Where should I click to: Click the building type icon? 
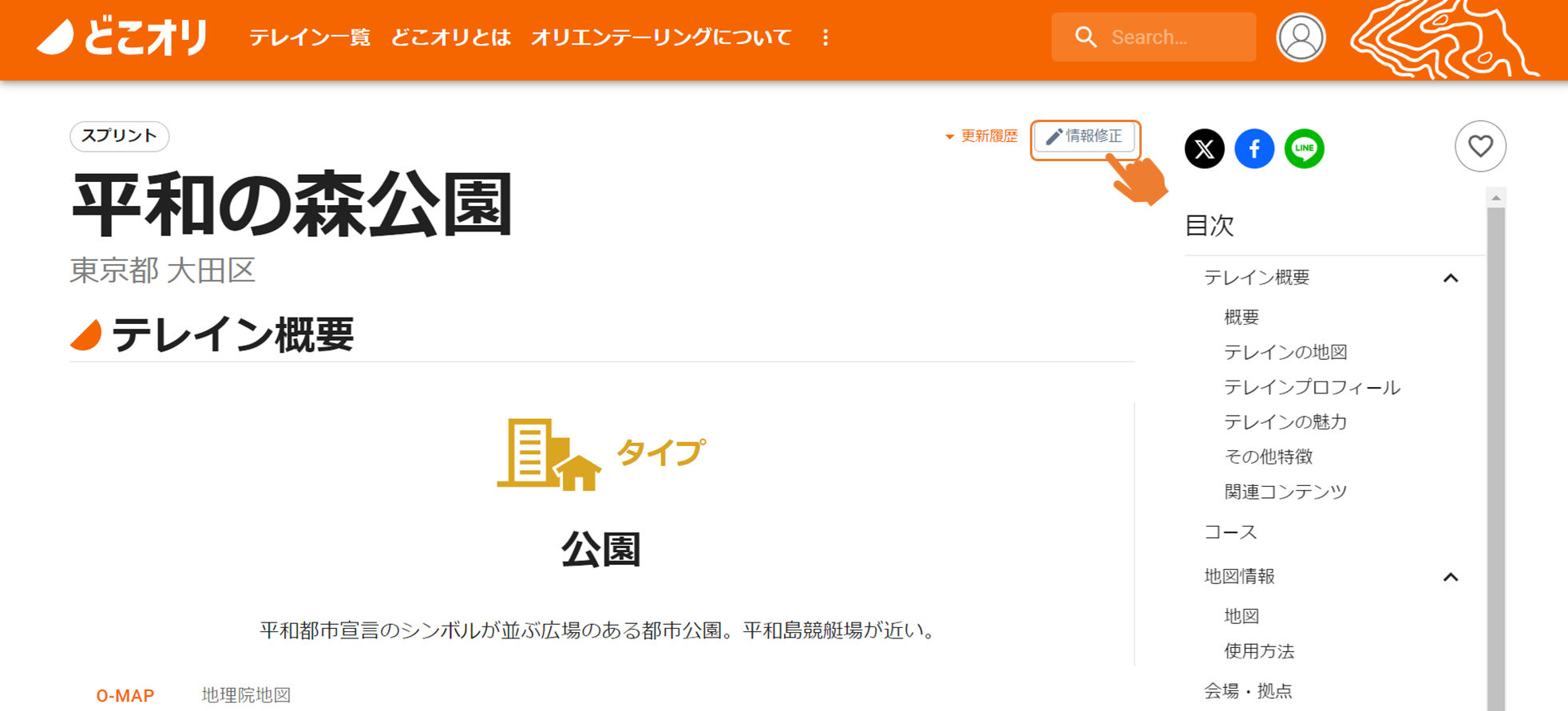pos(548,454)
